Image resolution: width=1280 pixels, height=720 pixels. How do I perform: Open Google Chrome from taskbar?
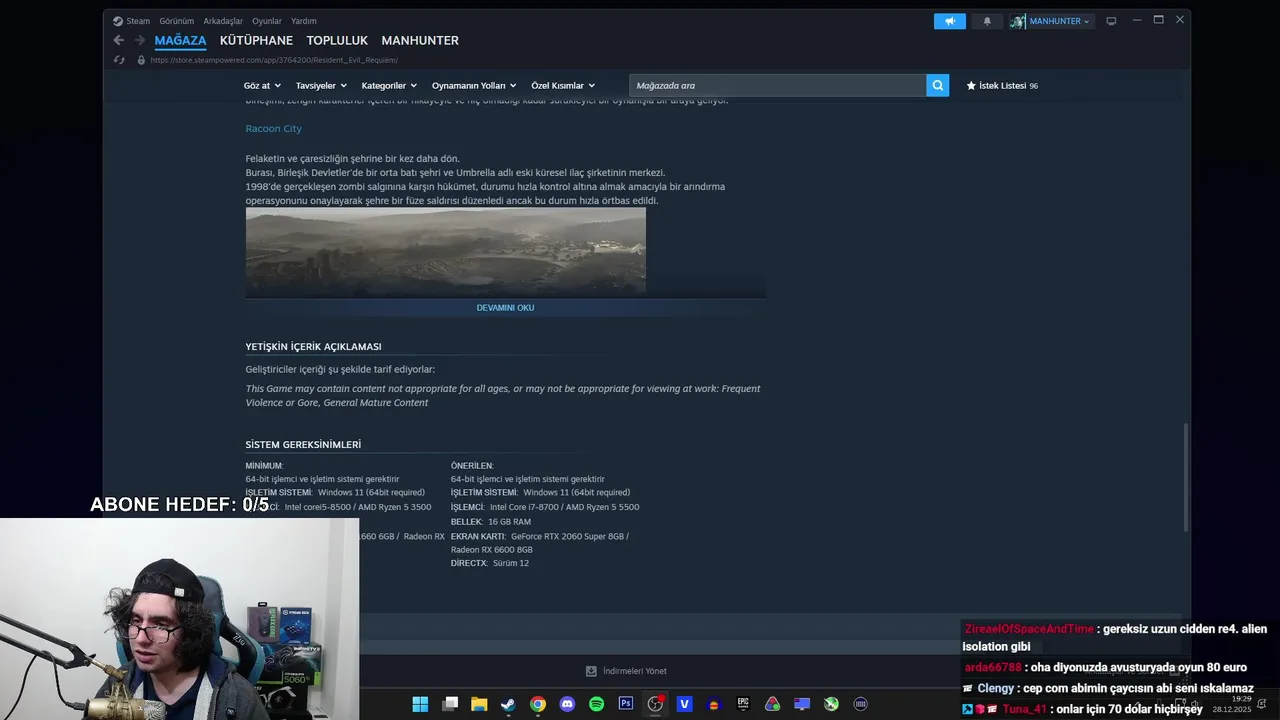click(538, 704)
